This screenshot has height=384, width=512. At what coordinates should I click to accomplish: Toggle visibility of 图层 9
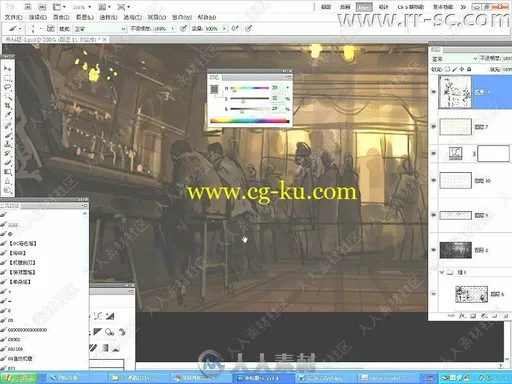click(x=433, y=215)
